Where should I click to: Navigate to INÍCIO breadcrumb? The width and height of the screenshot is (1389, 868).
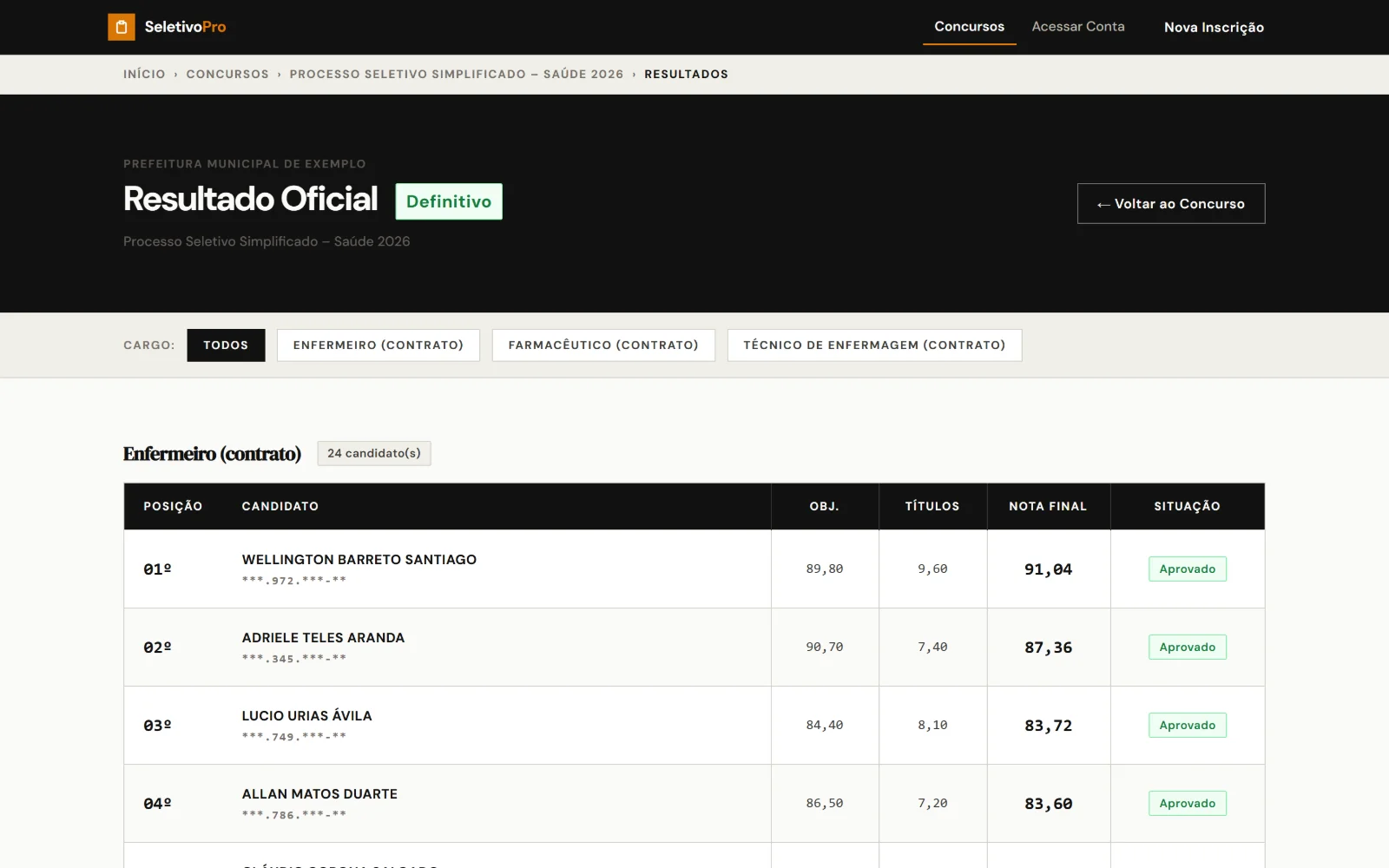point(144,74)
